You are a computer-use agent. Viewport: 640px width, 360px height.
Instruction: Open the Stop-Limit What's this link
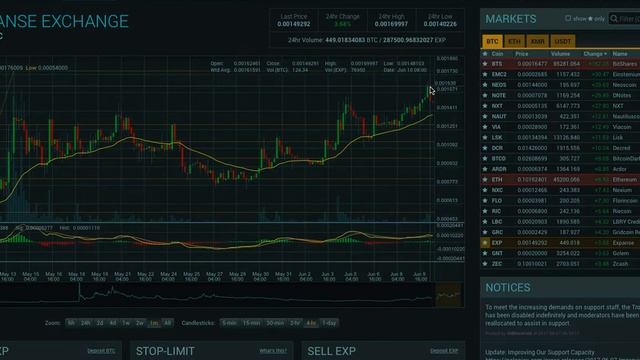tap(273, 351)
